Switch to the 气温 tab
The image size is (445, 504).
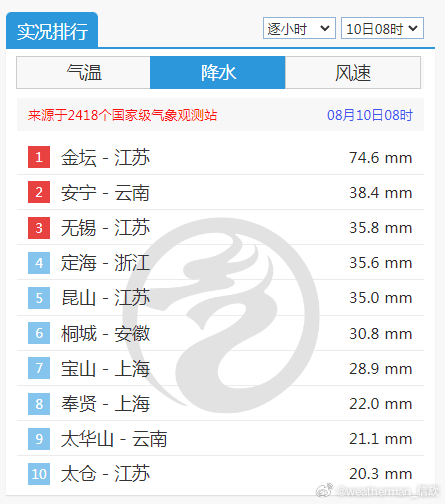pyautogui.click(x=83, y=73)
